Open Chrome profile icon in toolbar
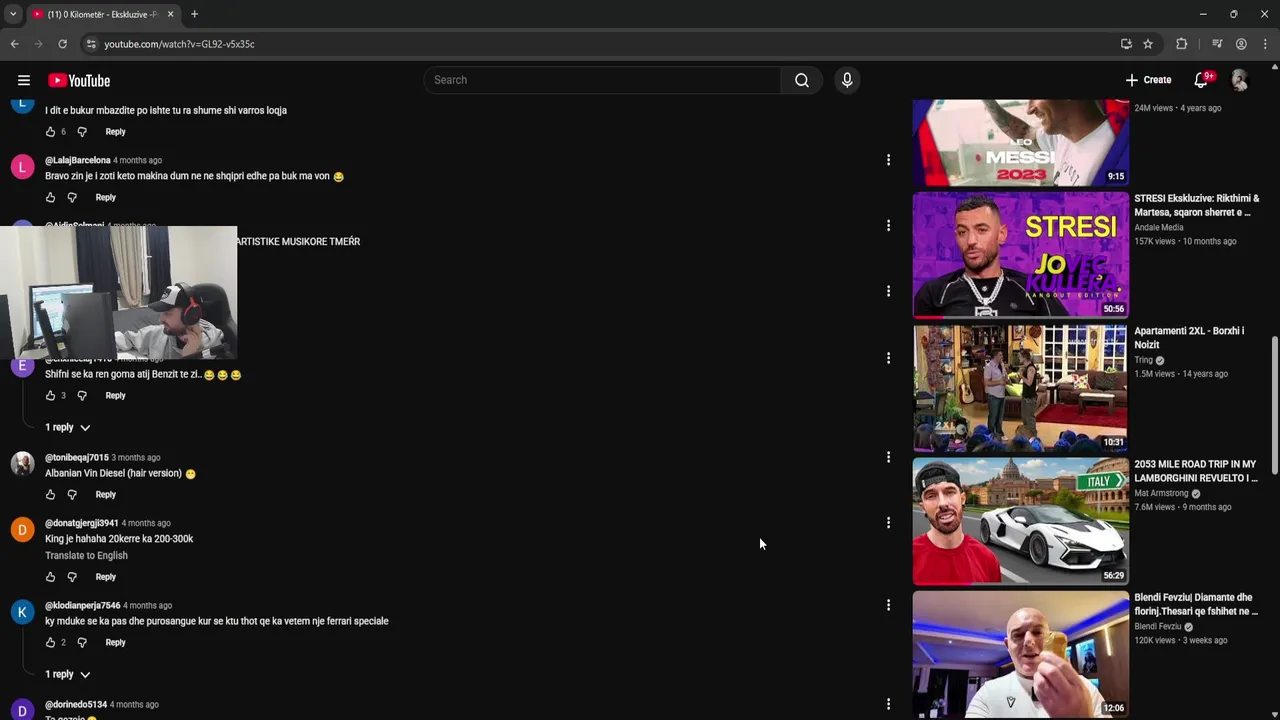Image resolution: width=1280 pixels, height=720 pixels. pos(1241,44)
